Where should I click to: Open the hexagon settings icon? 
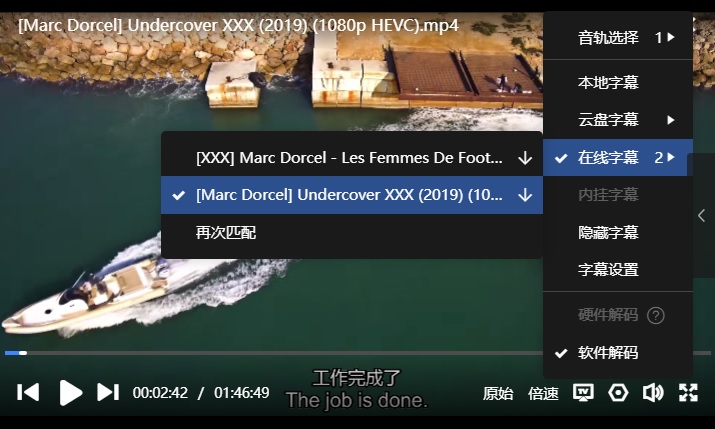tap(618, 393)
